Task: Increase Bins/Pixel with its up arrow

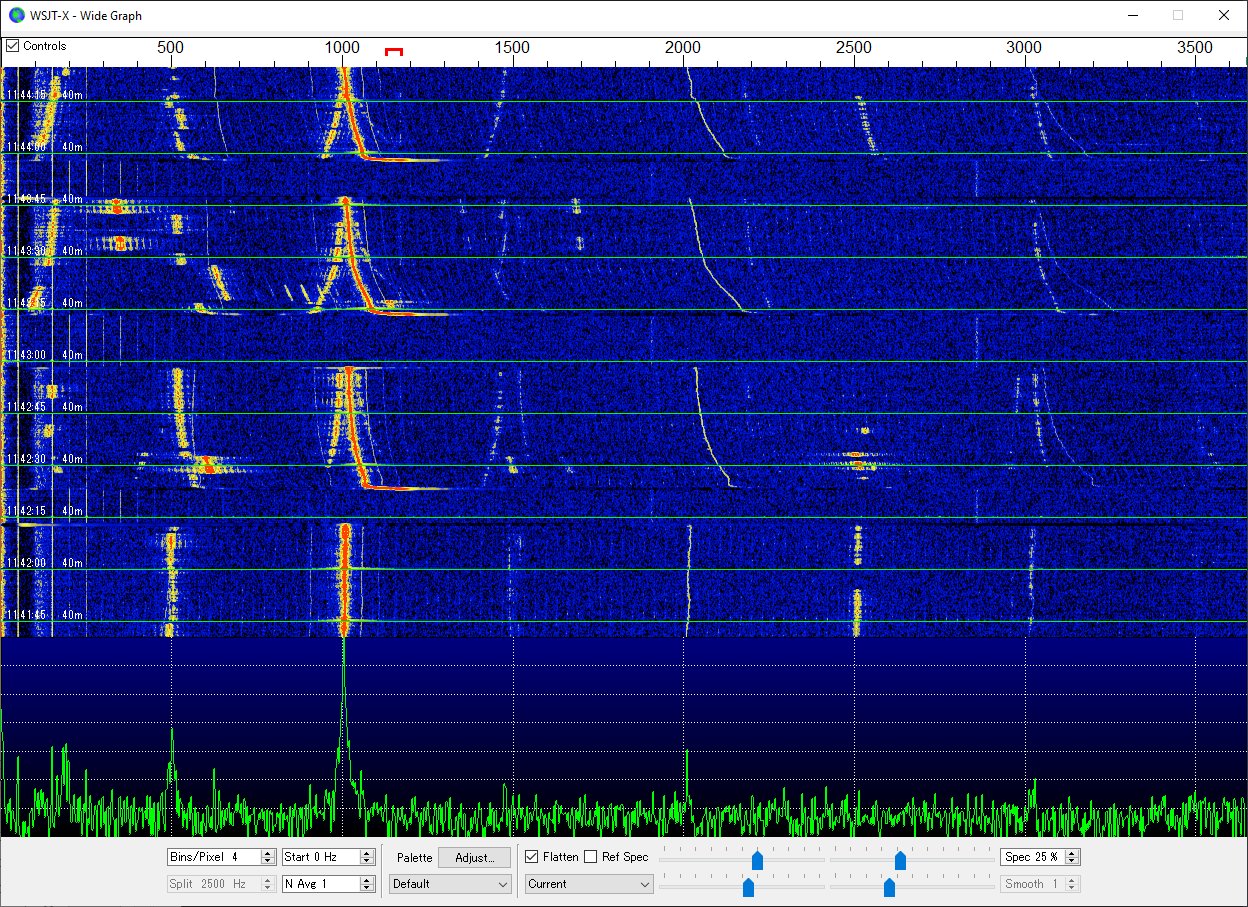Action: (267, 853)
